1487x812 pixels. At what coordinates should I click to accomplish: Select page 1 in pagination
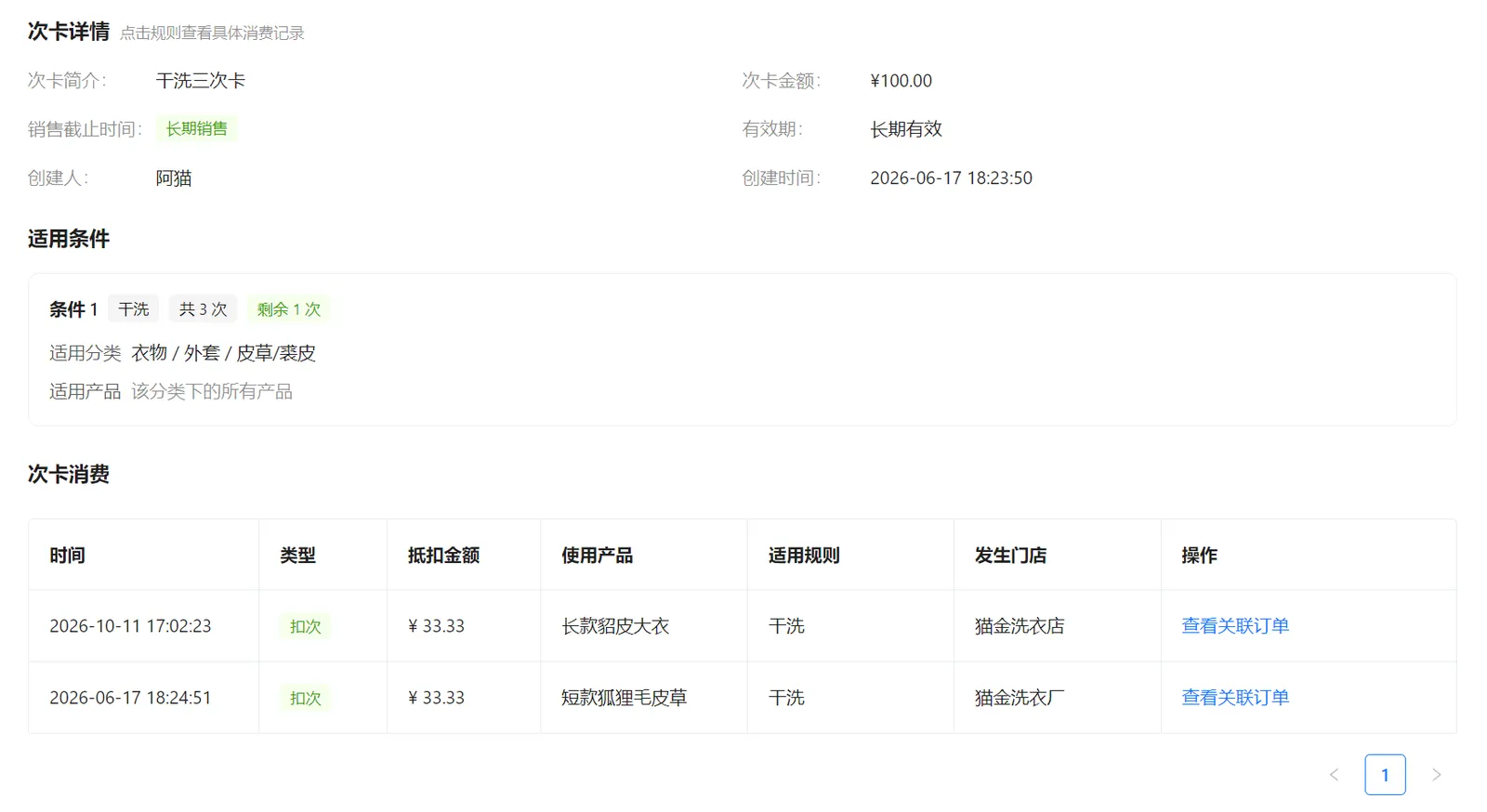(x=1385, y=775)
